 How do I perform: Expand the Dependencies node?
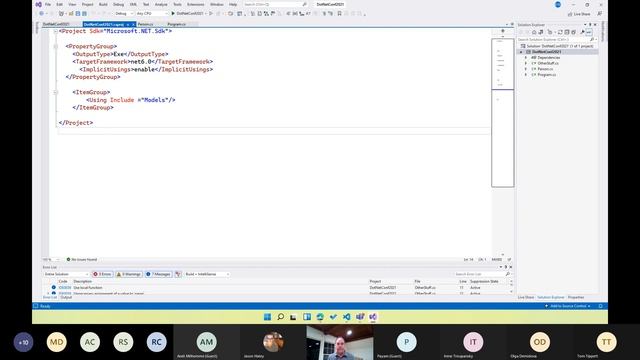click(526, 58)
